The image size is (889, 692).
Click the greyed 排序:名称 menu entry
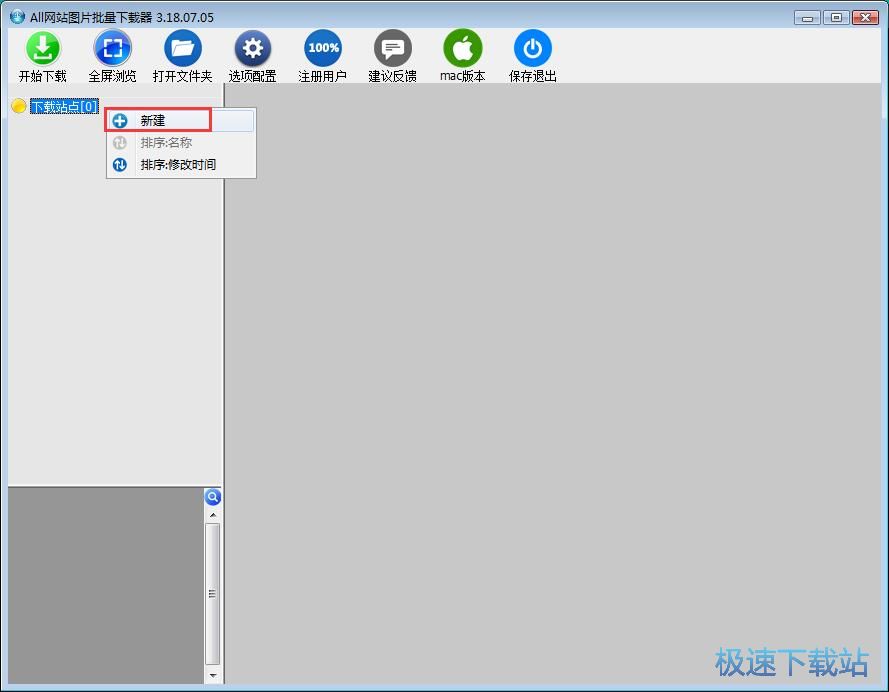(180, 143)
